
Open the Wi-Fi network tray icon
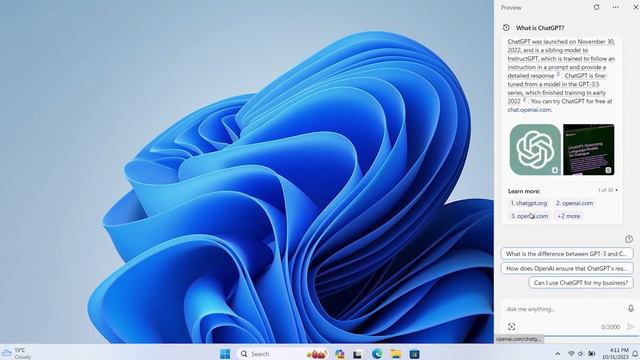coord(571,353)
